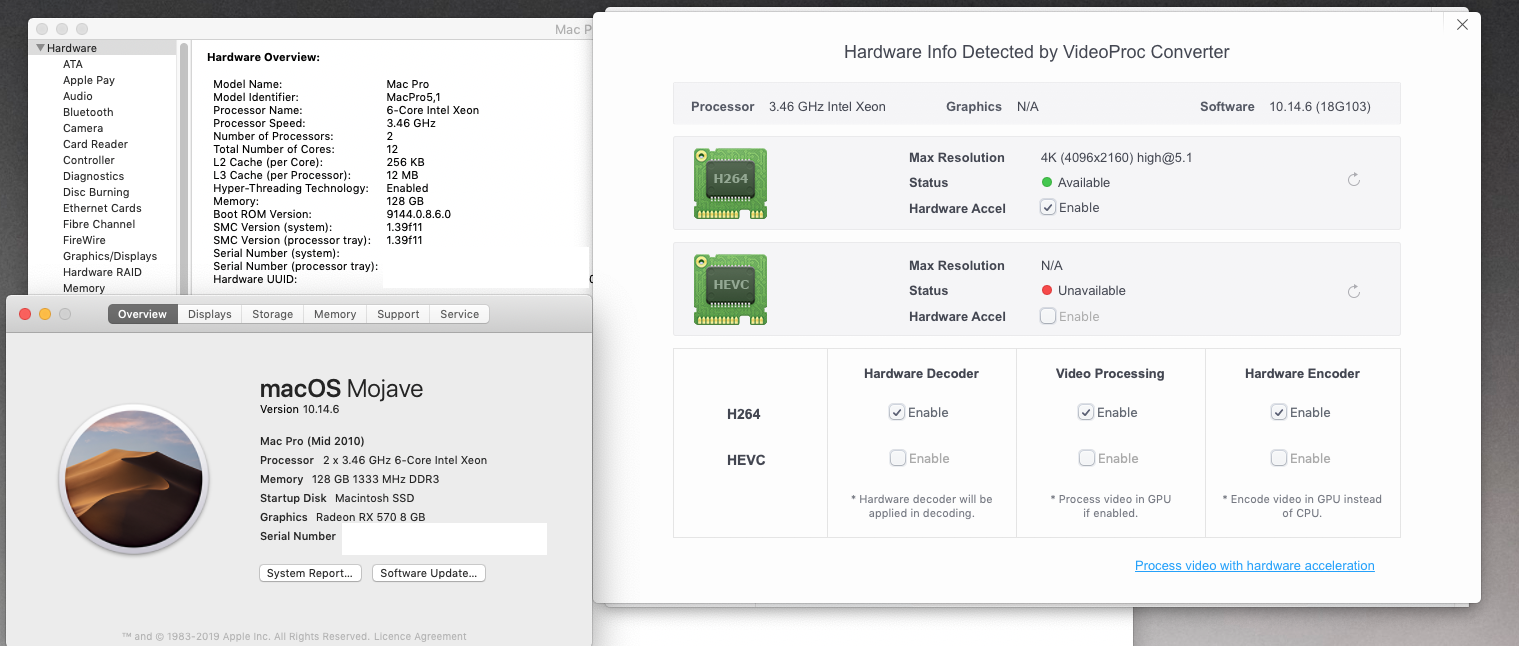1519x646 pixels.
Task: Click the Version 10.14.6 text
Action: (x=299, y=409)
